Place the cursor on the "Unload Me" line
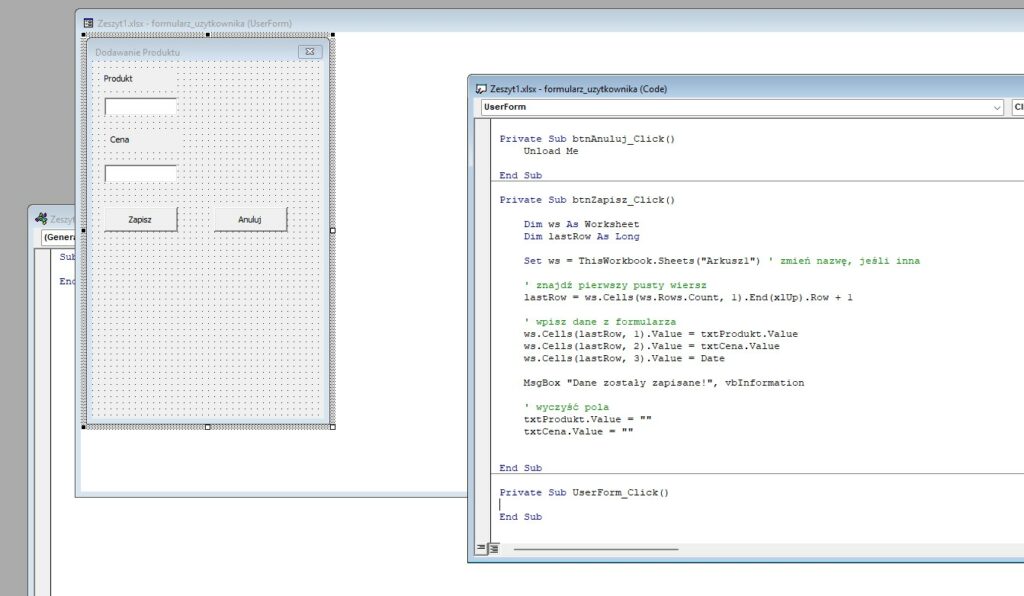This screenshot has height=596, width=1024. point(551,151)
